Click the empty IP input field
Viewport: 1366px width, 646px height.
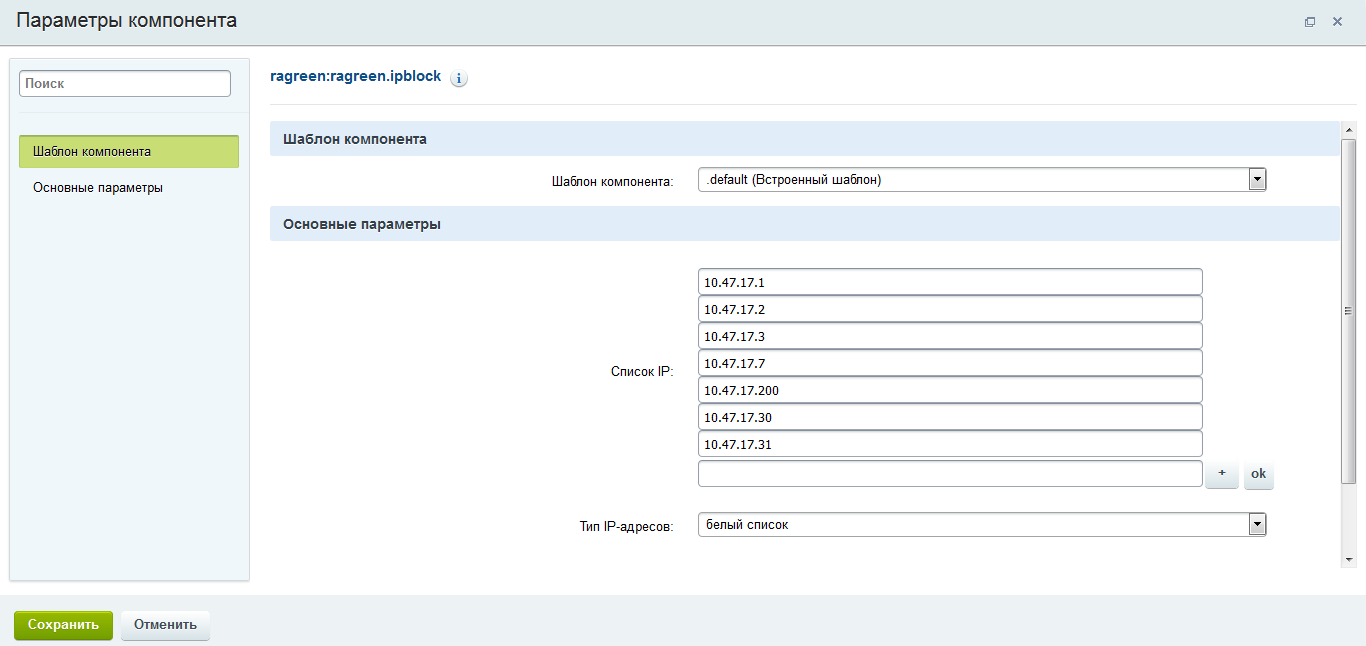tap(950, 473)
